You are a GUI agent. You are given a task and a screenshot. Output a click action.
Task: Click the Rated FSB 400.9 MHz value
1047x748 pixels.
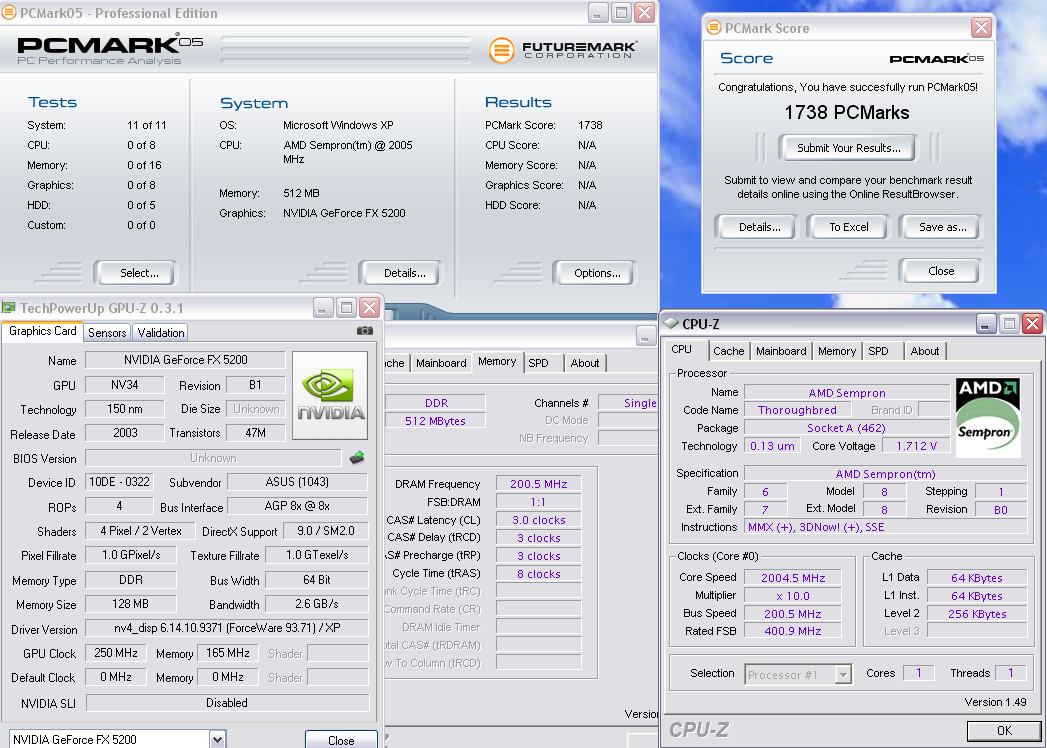coord(793,631)
